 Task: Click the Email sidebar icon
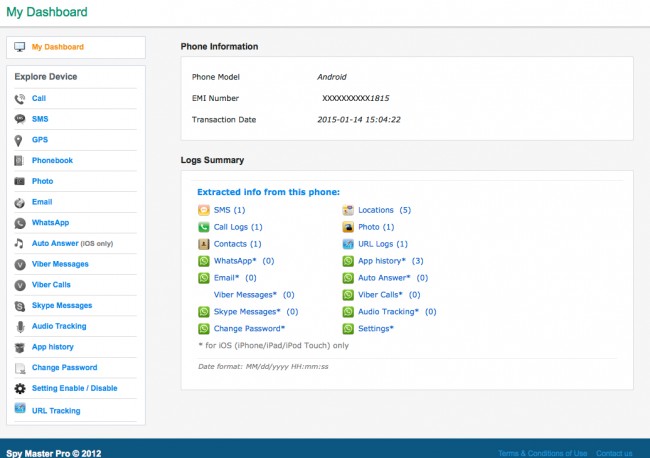[x=19, y=203]
